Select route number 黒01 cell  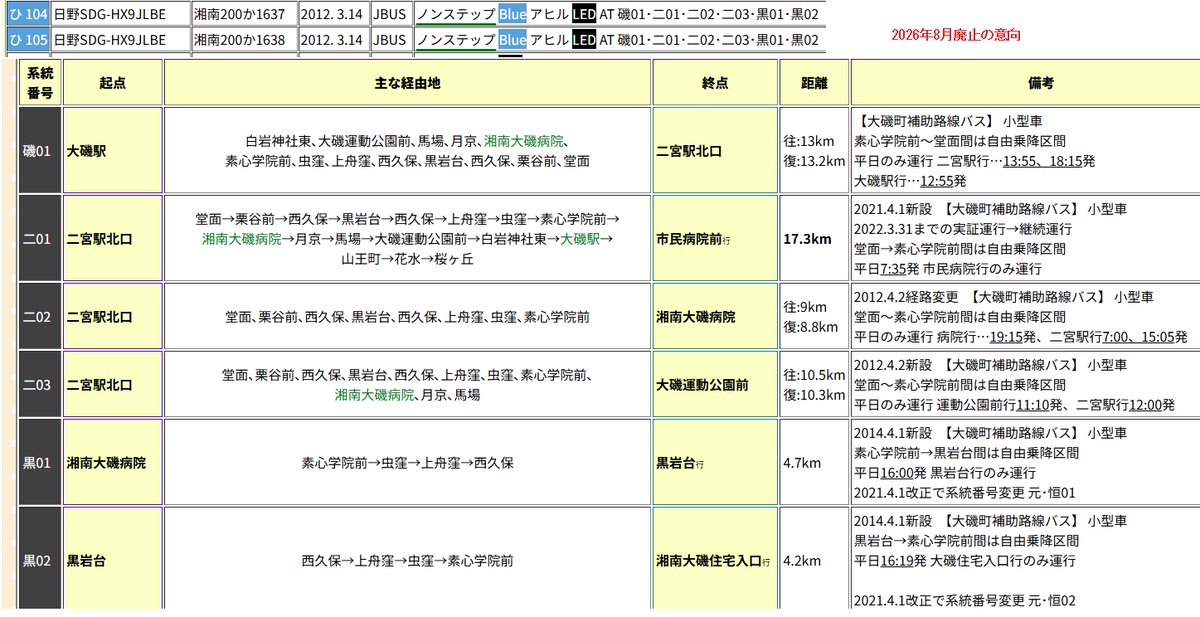(x=41, y=463)
